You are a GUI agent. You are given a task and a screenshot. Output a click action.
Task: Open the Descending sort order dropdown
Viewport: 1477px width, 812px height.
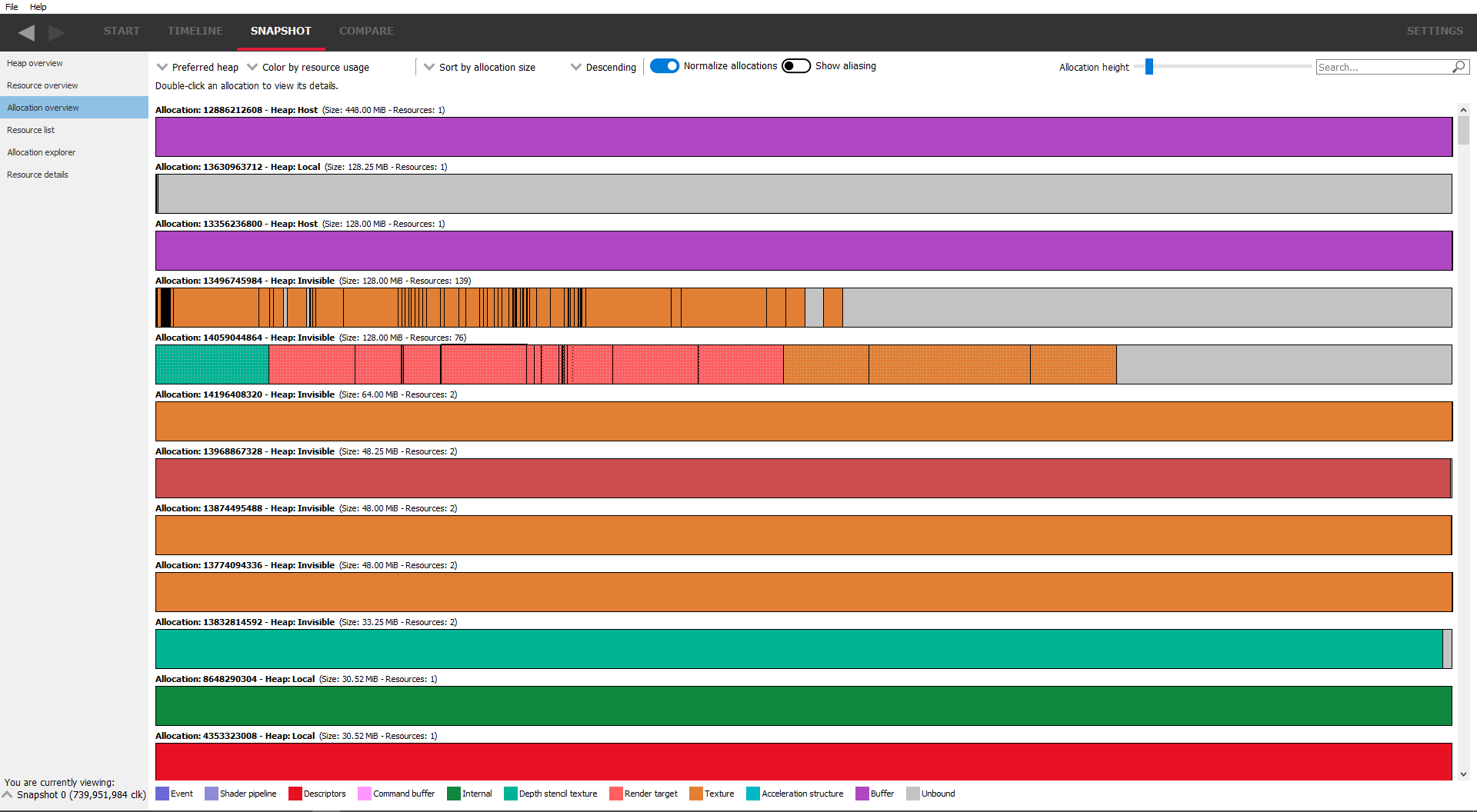(x=603, y=67)
